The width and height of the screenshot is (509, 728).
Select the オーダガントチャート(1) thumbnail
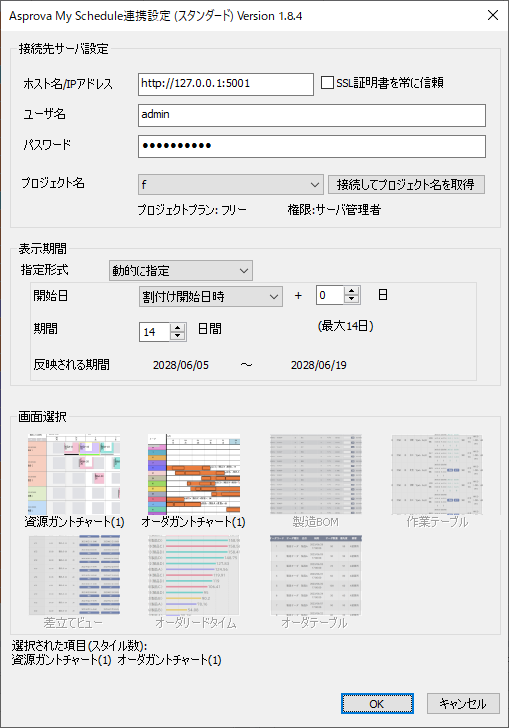pyautogui.click(x=194, y=474)
